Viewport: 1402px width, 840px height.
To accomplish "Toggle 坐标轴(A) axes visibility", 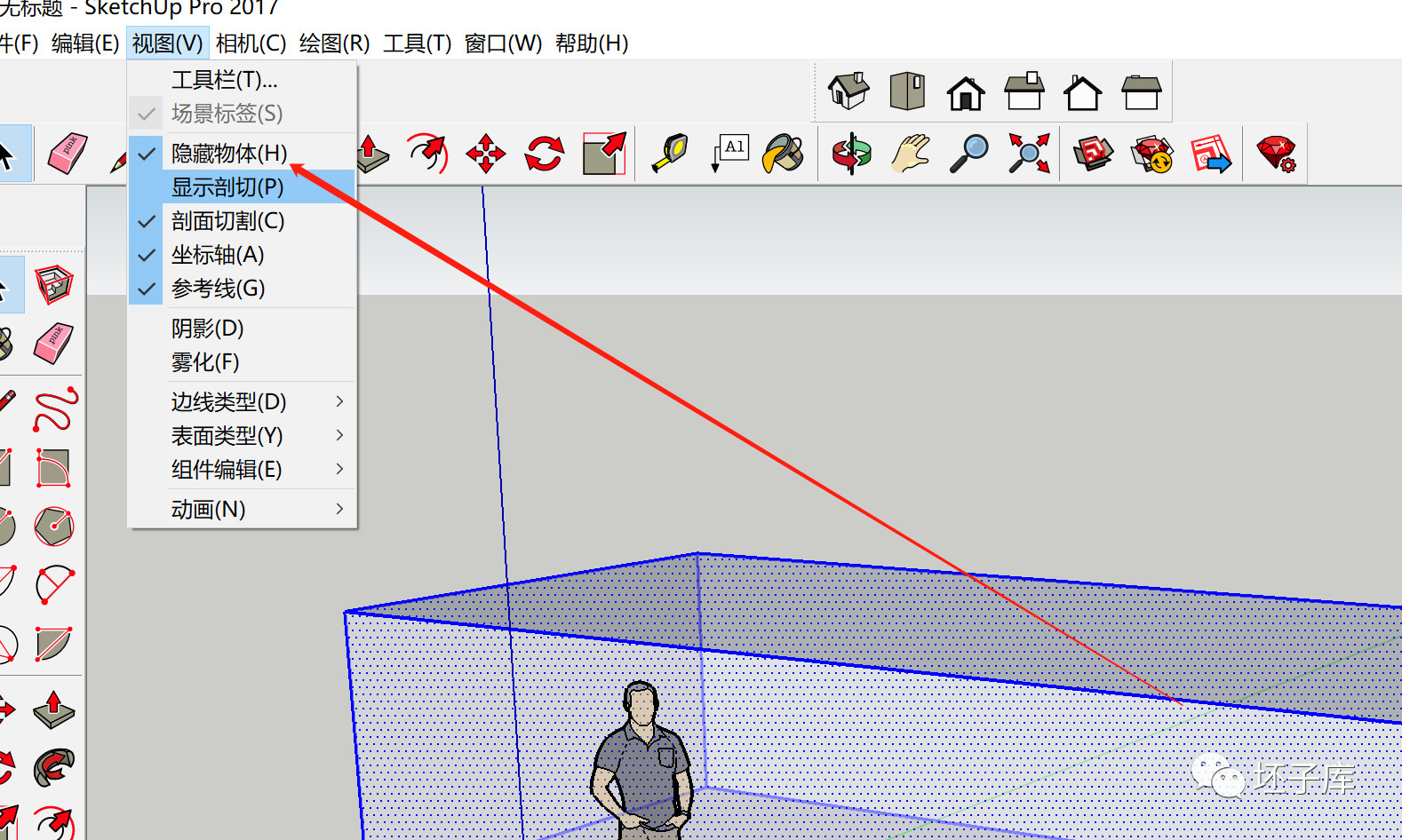I will point(242,254).
